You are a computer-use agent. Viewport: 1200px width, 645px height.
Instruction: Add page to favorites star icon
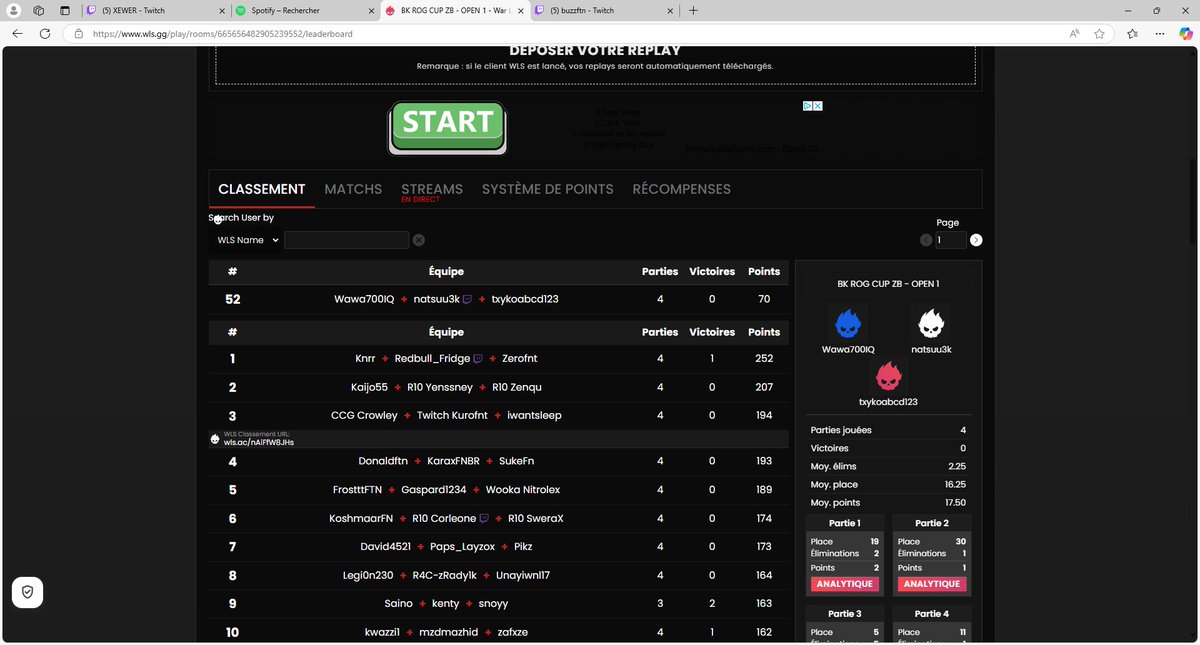(x=1099, y=33)
